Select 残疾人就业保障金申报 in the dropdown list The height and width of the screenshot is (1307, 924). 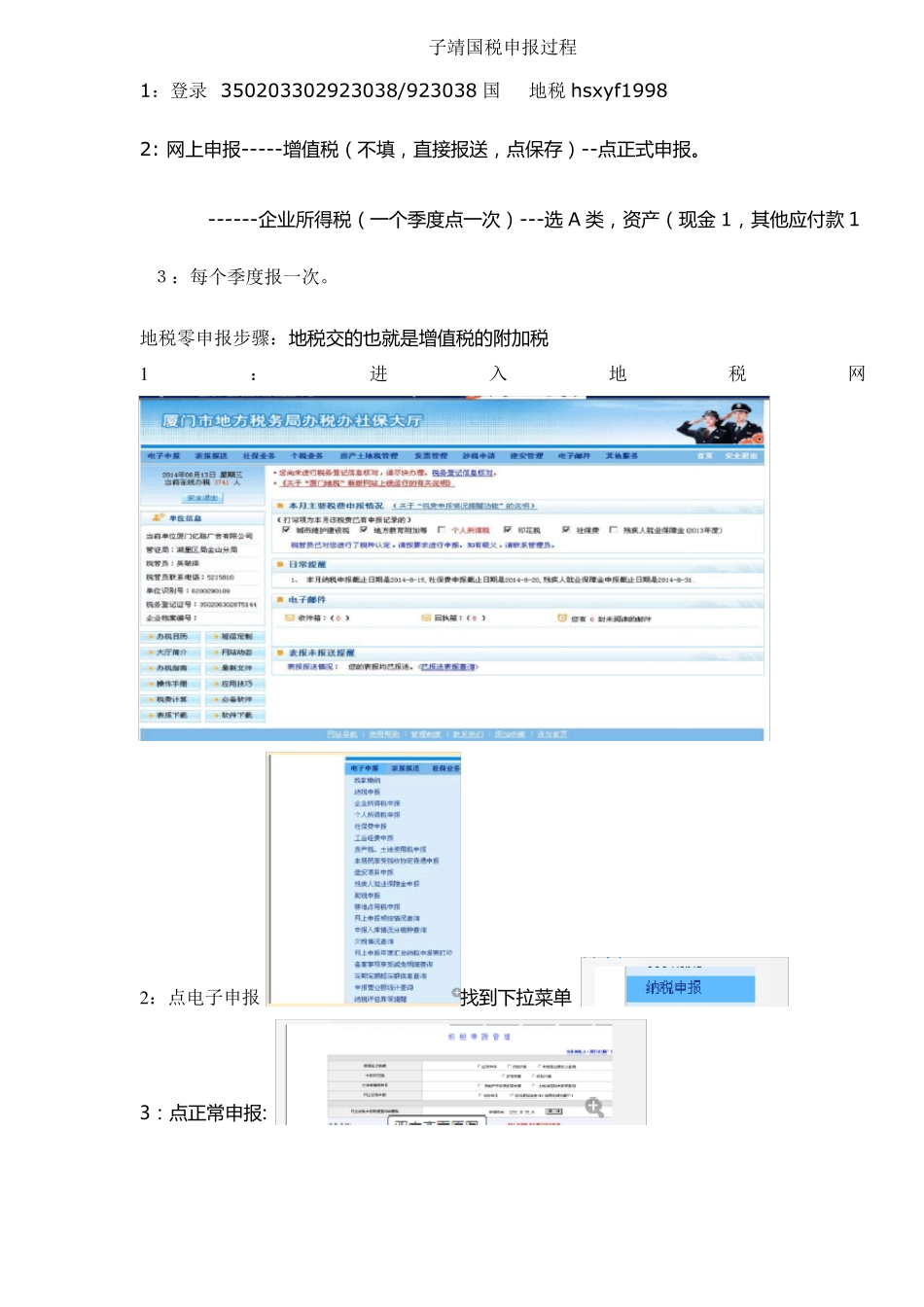pyautogui.click(x=387, y=884)
